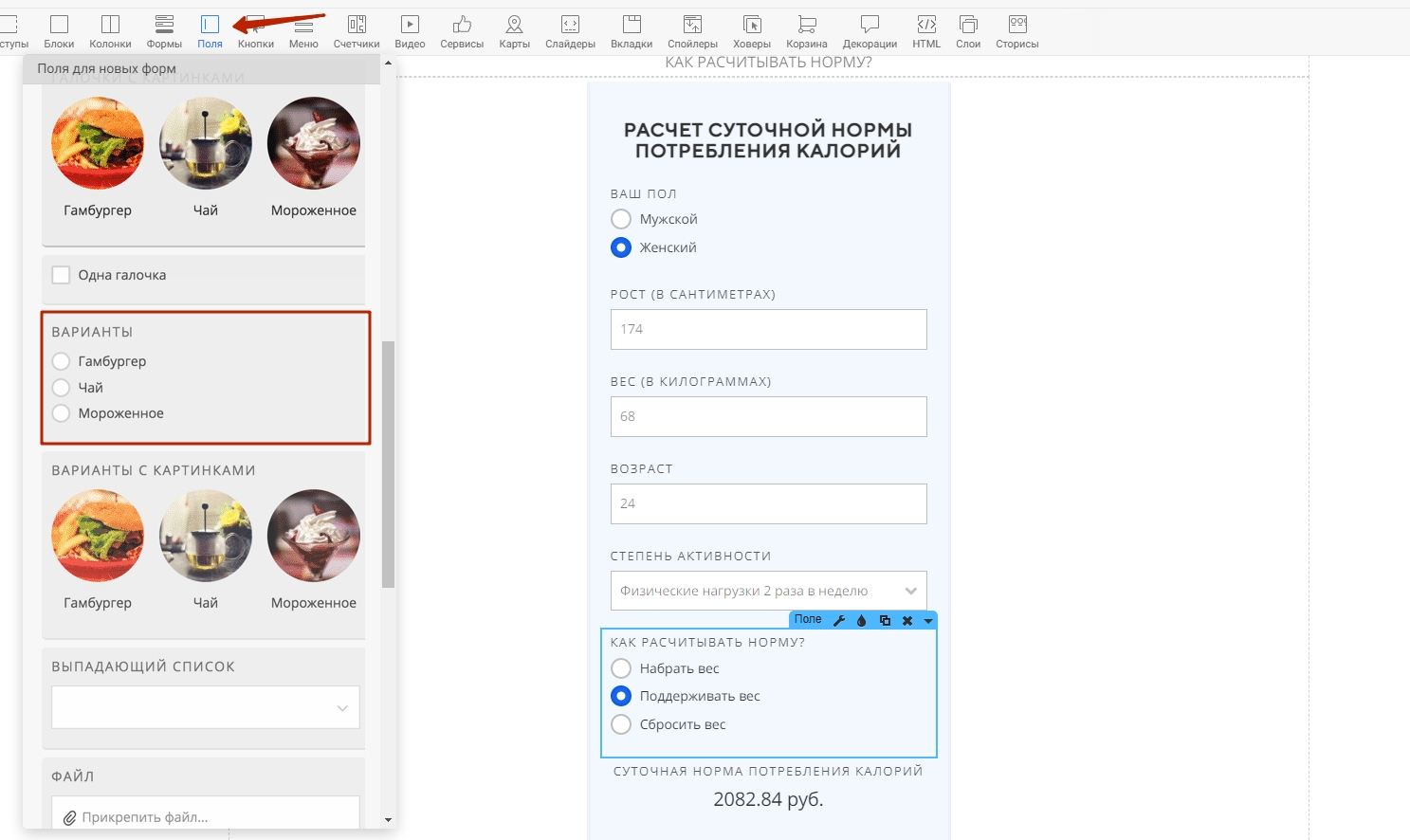Click the Поле label on the block toolbar
1410x840 pixels.
tap(808, 619)
